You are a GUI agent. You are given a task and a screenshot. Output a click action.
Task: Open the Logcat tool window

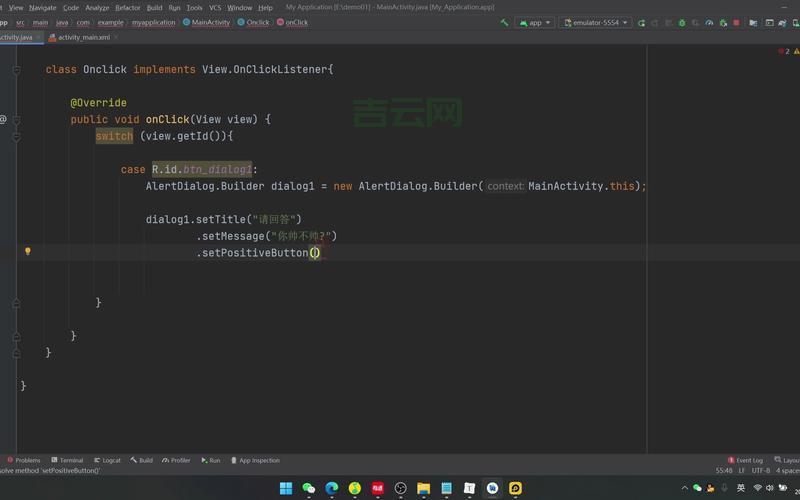click(x=106, y=460)
